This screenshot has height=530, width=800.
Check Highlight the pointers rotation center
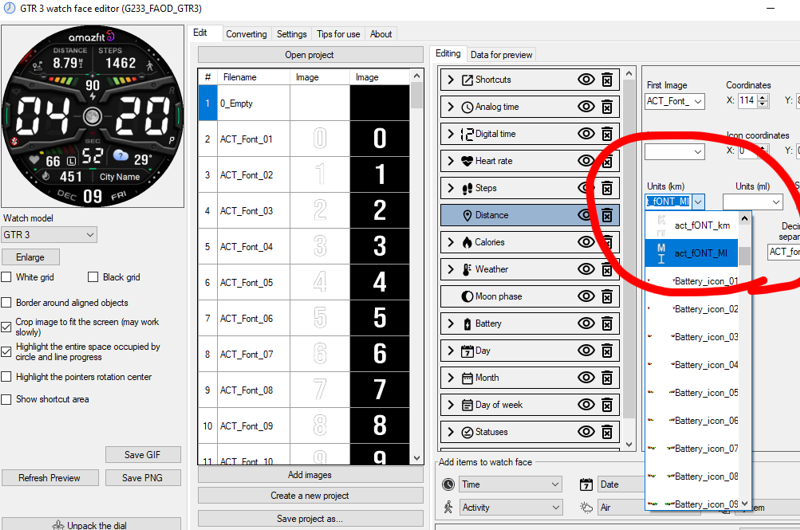[x=7, y=377]
